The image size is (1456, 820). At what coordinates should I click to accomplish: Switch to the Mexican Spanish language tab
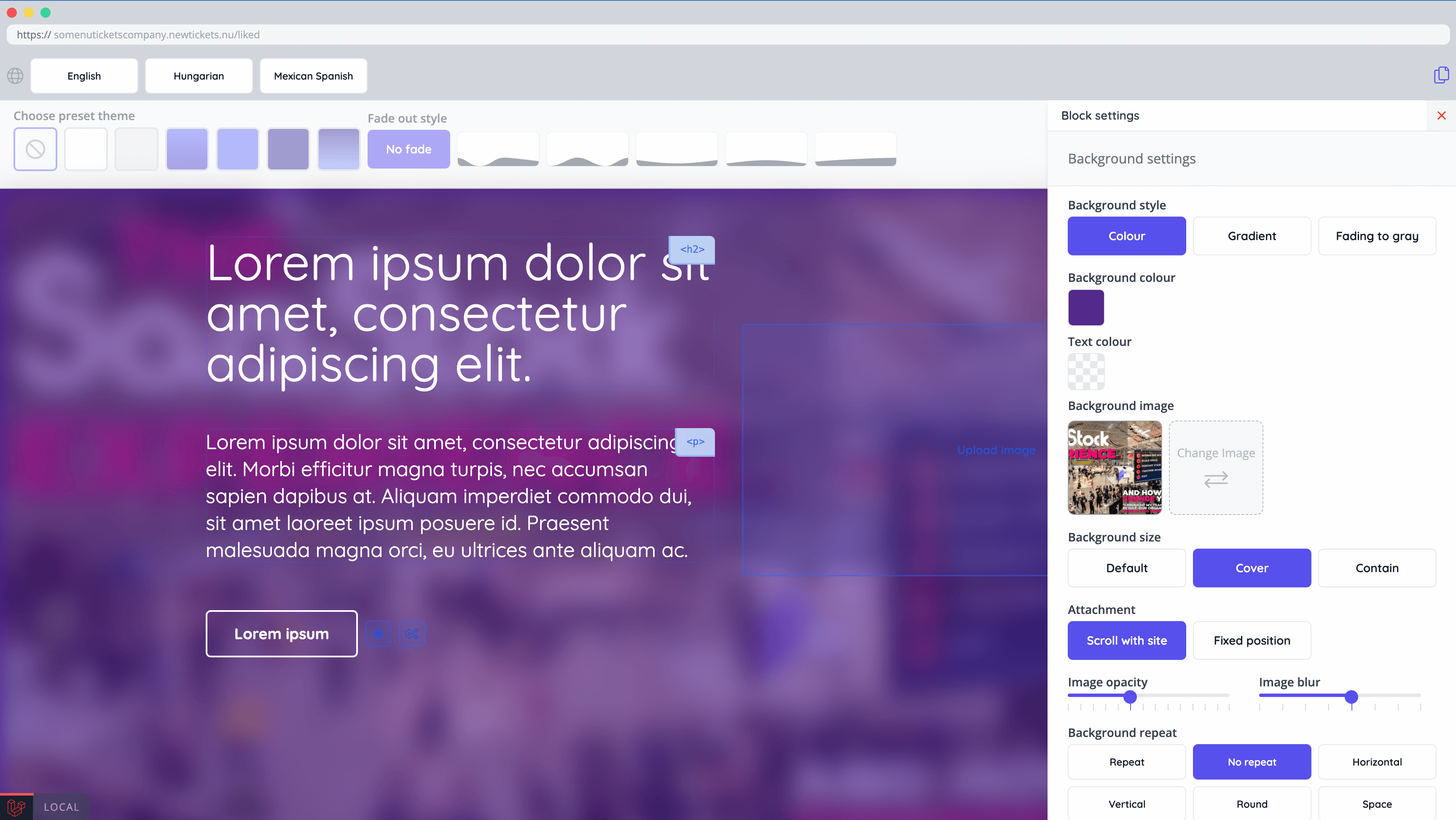click(x=313, y=76)
